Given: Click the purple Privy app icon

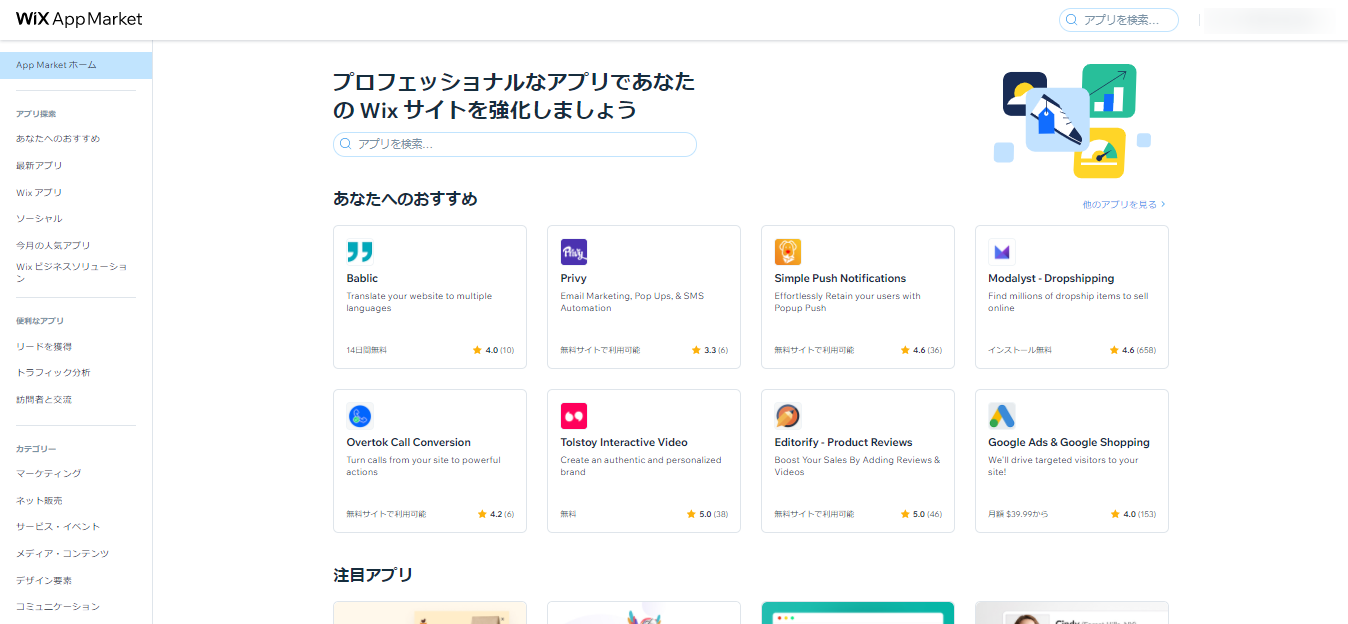Looking at the screenshot, I should [x=574, y=252].
